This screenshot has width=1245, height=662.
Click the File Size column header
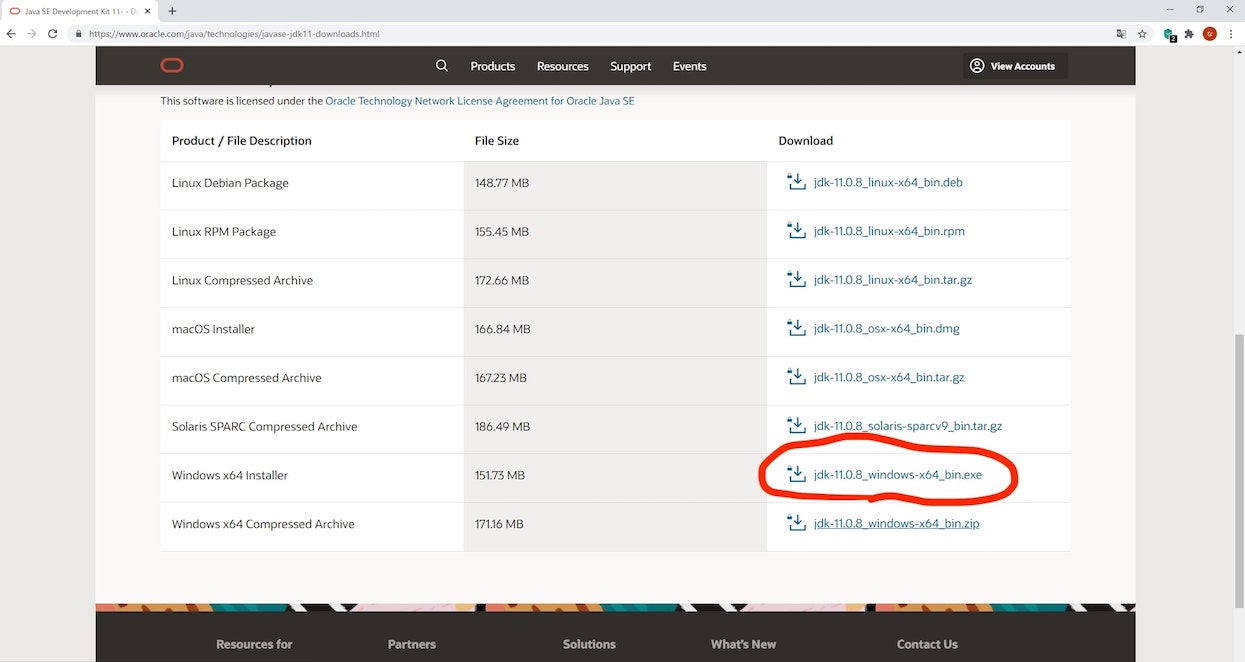(497, 141)
